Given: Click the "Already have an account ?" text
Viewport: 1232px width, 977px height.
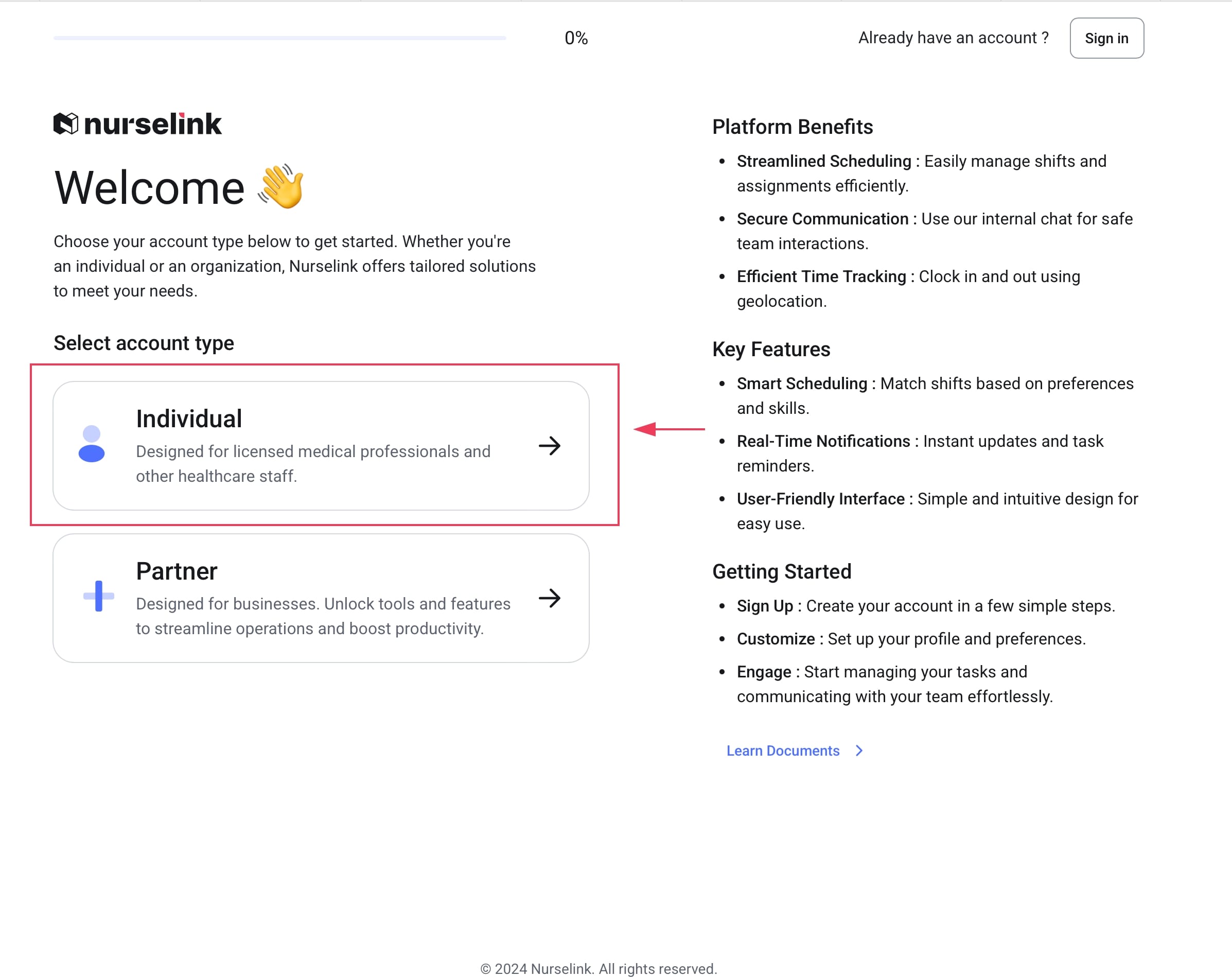Looking at the screenshot, I should pos(953,38).
